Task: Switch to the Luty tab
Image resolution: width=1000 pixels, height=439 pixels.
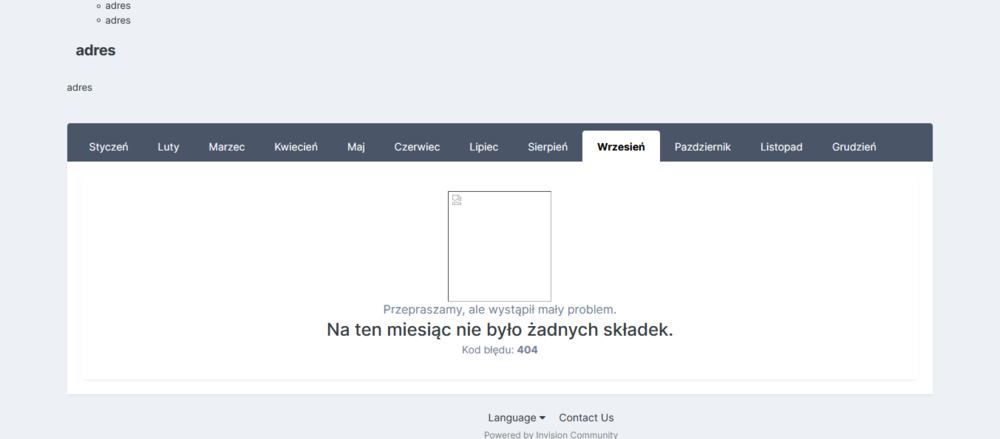Action: [x=168, y=147]
